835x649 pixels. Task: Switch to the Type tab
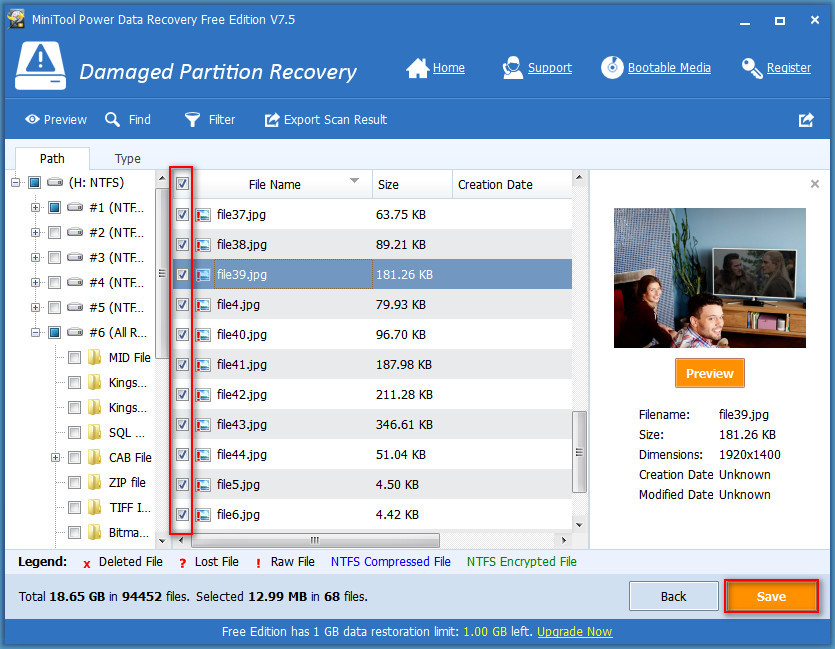coord(128,159)
